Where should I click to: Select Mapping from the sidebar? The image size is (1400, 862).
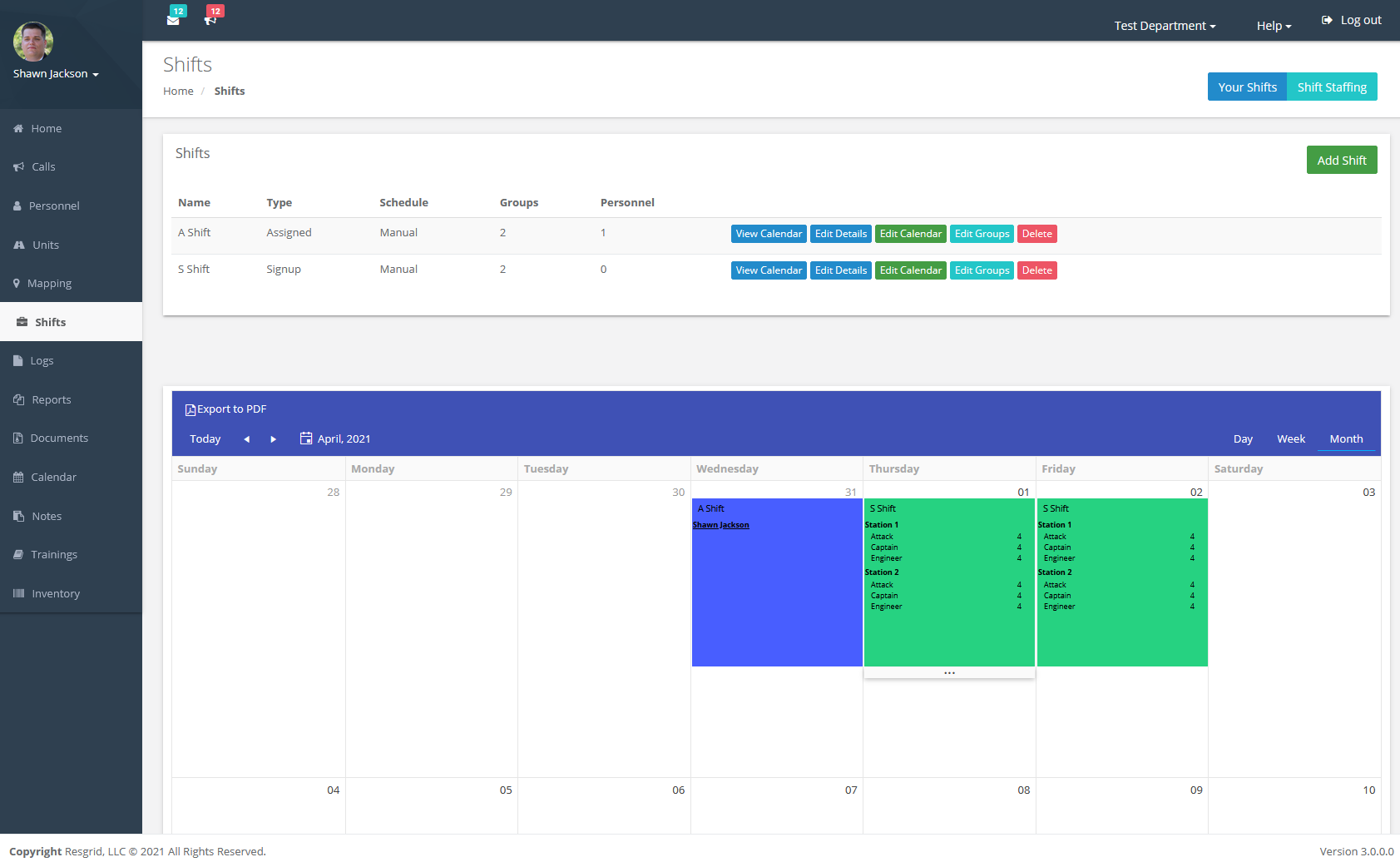tap(50, 283)
